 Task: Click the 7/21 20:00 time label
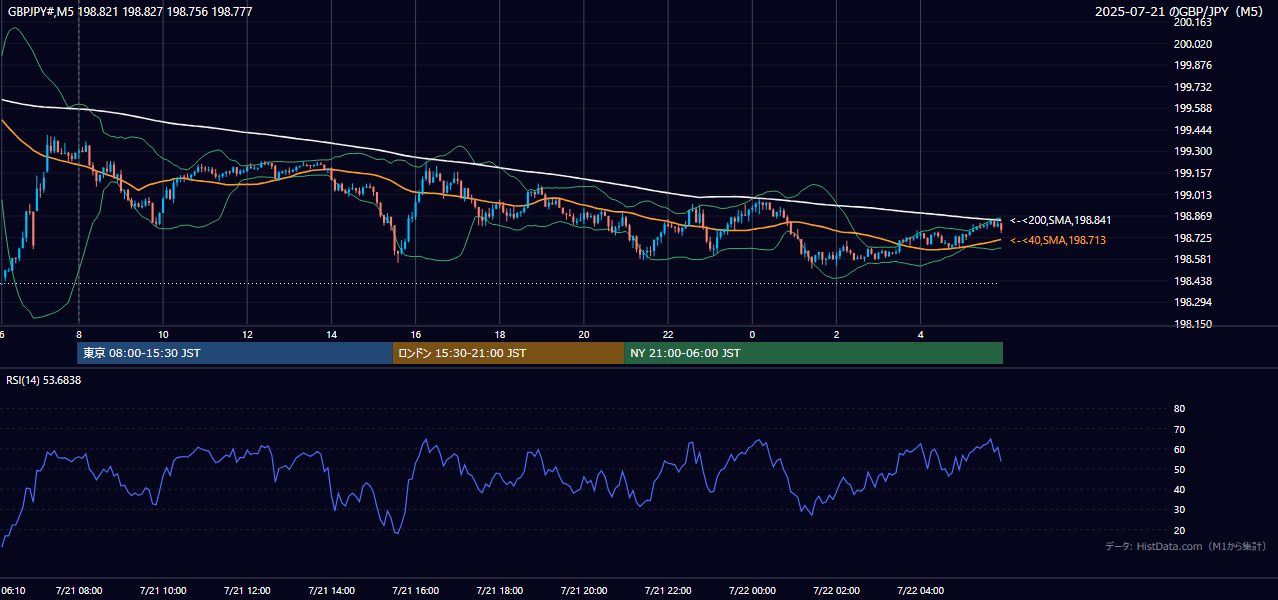[x=584, y=591]
